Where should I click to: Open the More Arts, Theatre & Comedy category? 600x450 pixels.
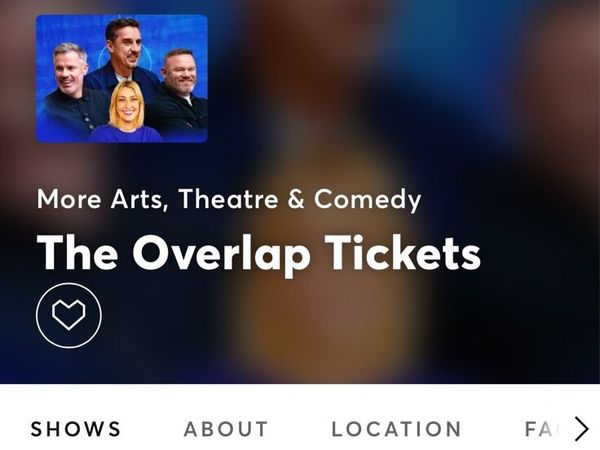(x=229, y=199)
